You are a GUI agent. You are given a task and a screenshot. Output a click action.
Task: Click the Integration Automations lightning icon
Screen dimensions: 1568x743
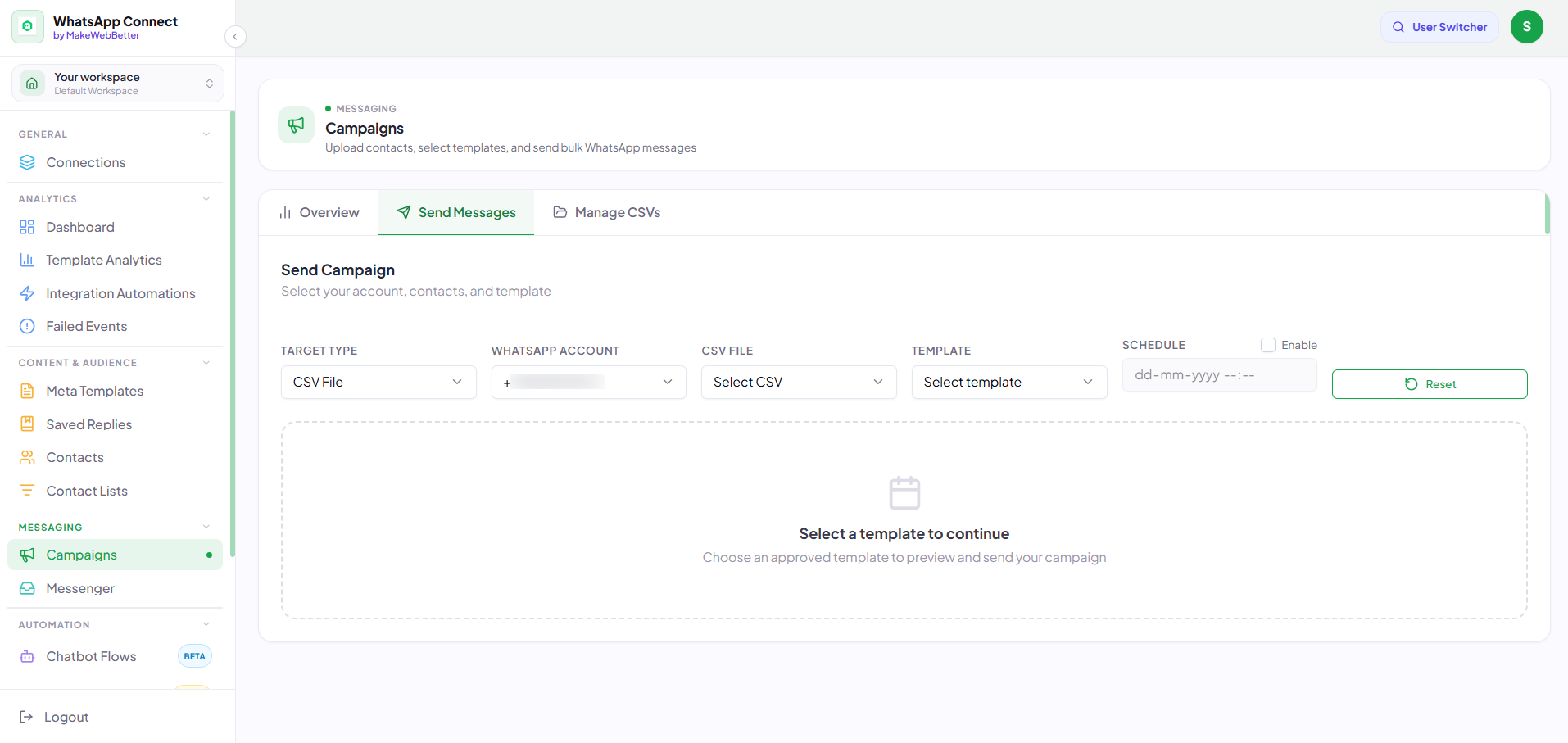click(27, 293)
